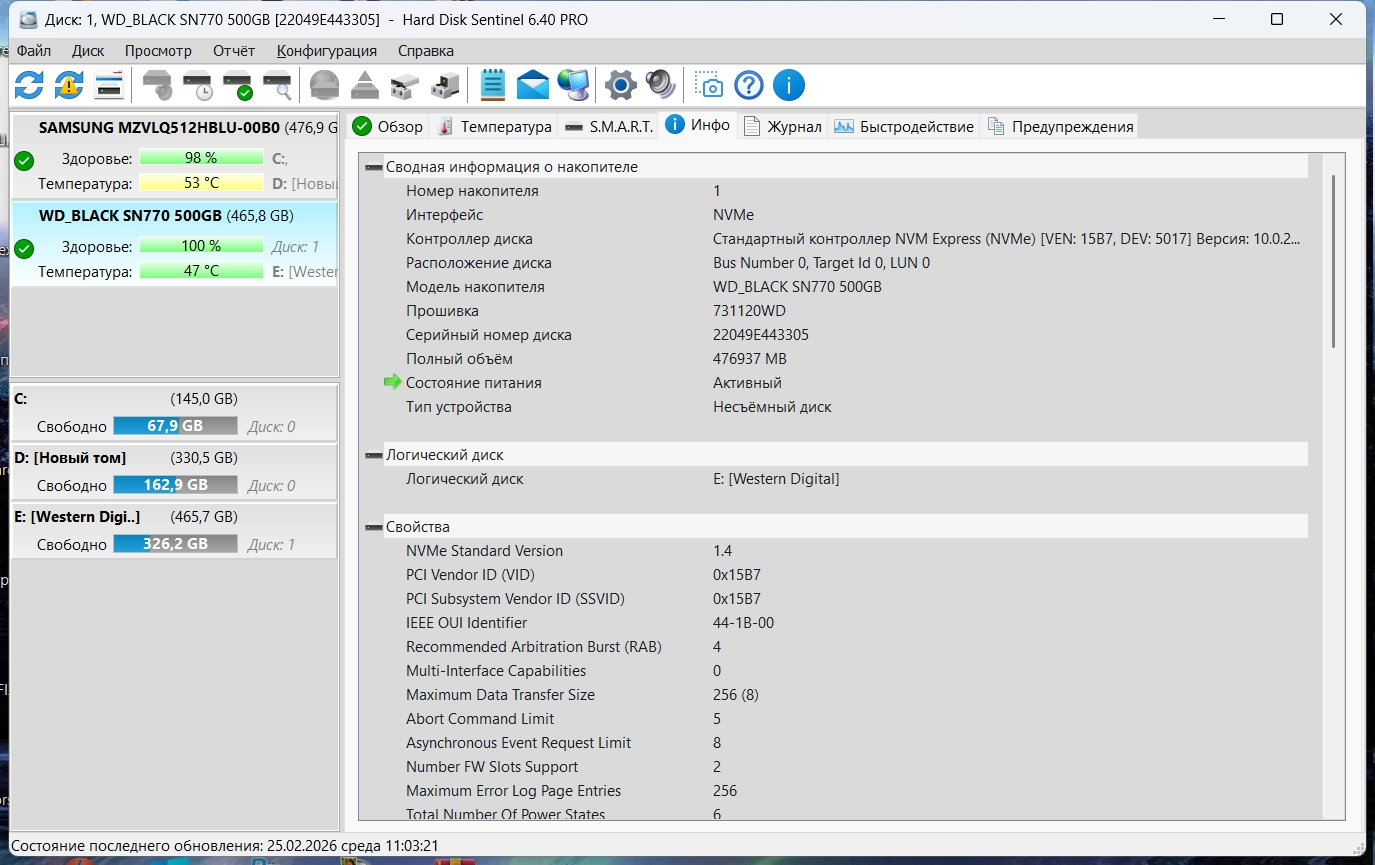The image size is (1375, 865).
Task: Click the drive with clock toolbar icon
Action: coord(197,85)
